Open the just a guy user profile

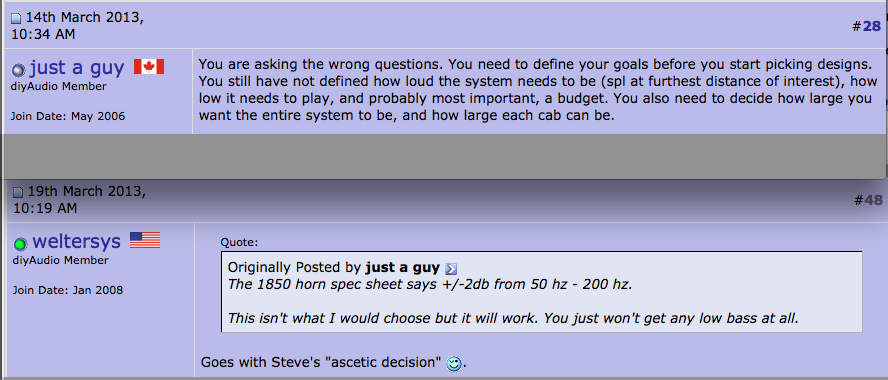(77, 68)
